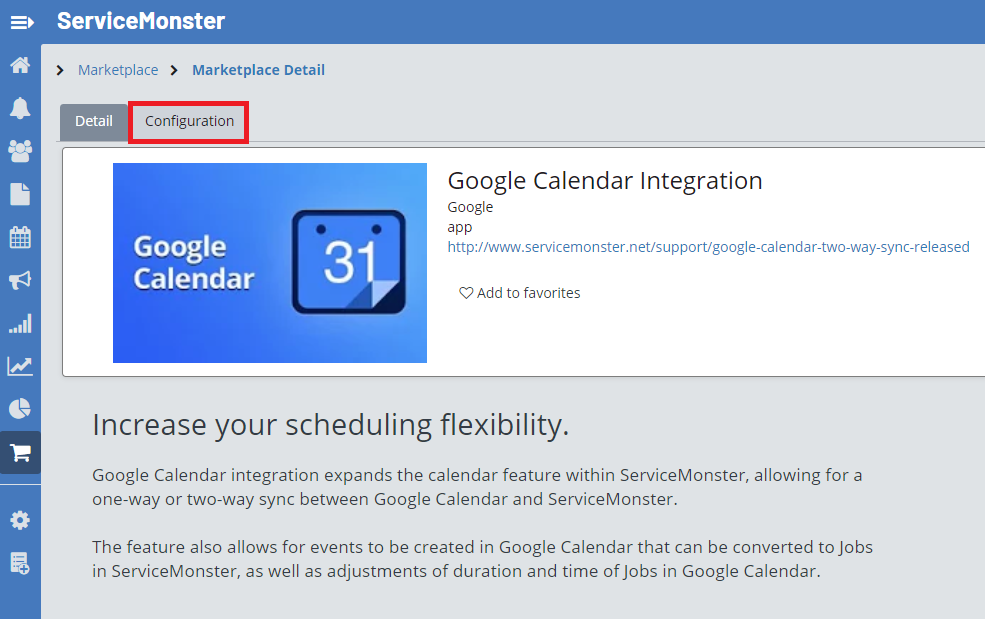Click the add document icon in sidebar

[x=20, y=563]
